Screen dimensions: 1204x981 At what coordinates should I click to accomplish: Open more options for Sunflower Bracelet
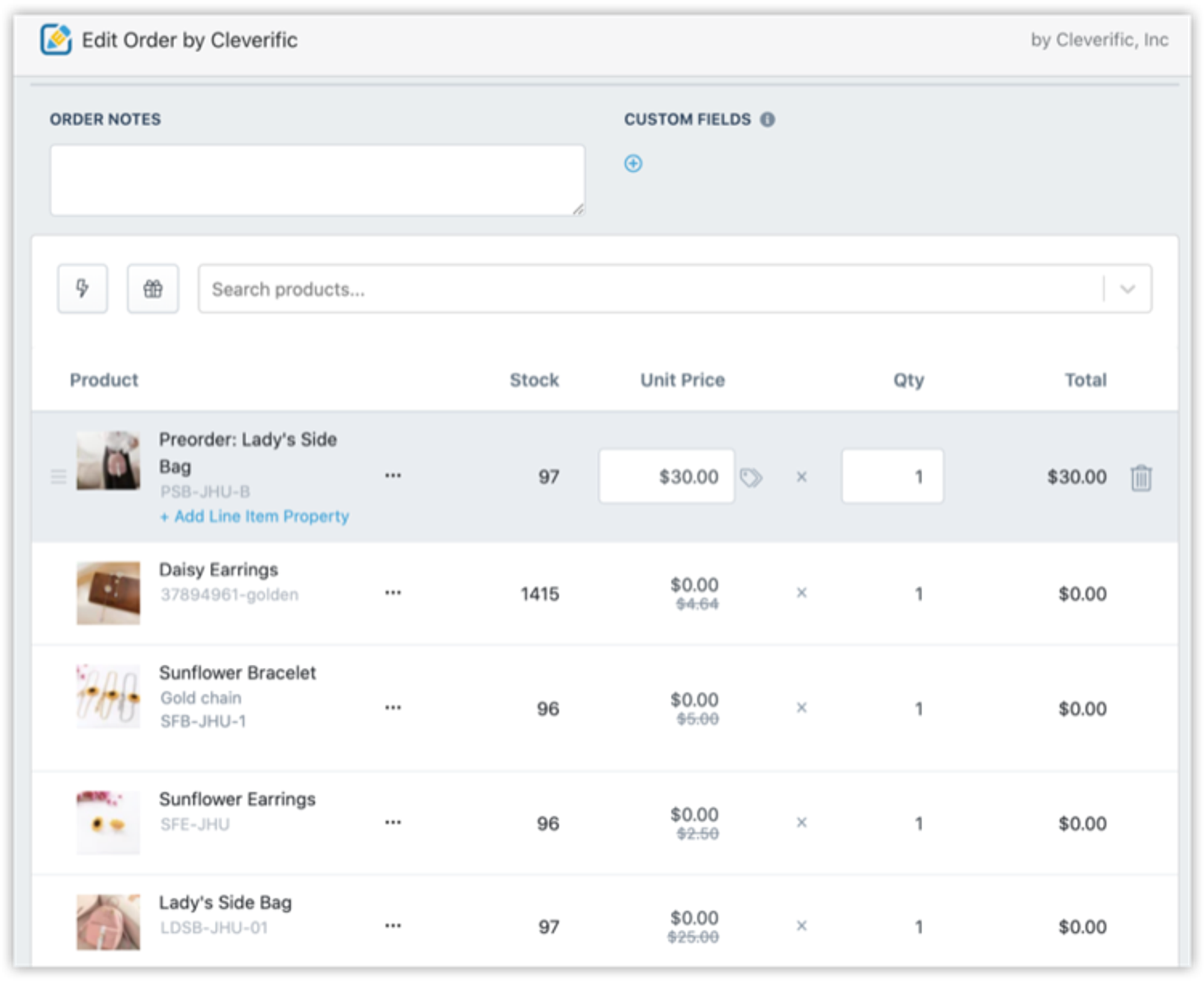[393, 708]
